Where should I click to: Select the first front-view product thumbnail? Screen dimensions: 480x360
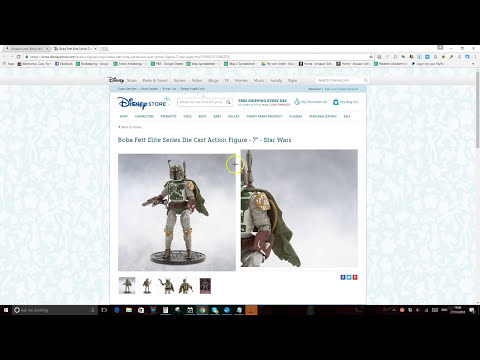pos(127,286)
